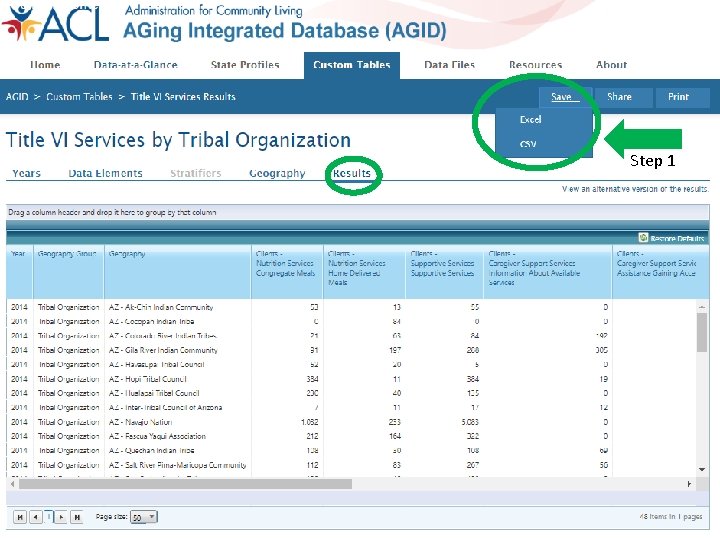Select the AZ - Hopi Tribal Council row
Image resolution: width=720 pixels, height=540 pixels.
pyautogui.click(x=351, y=379)
